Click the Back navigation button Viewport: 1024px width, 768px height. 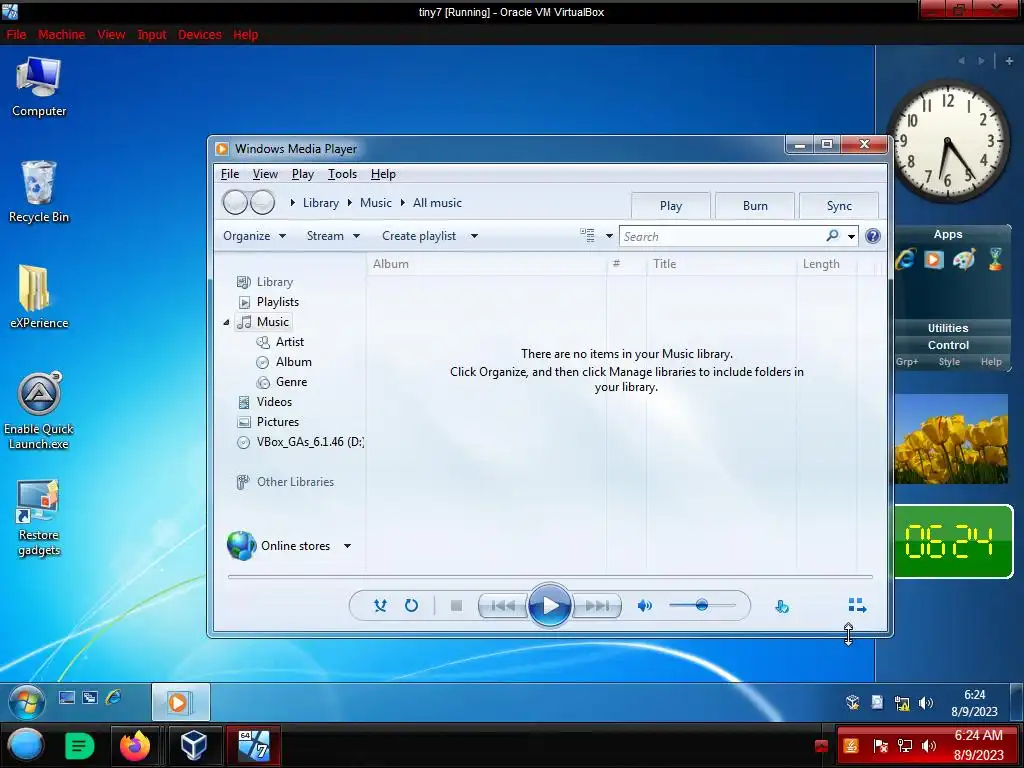234,202
